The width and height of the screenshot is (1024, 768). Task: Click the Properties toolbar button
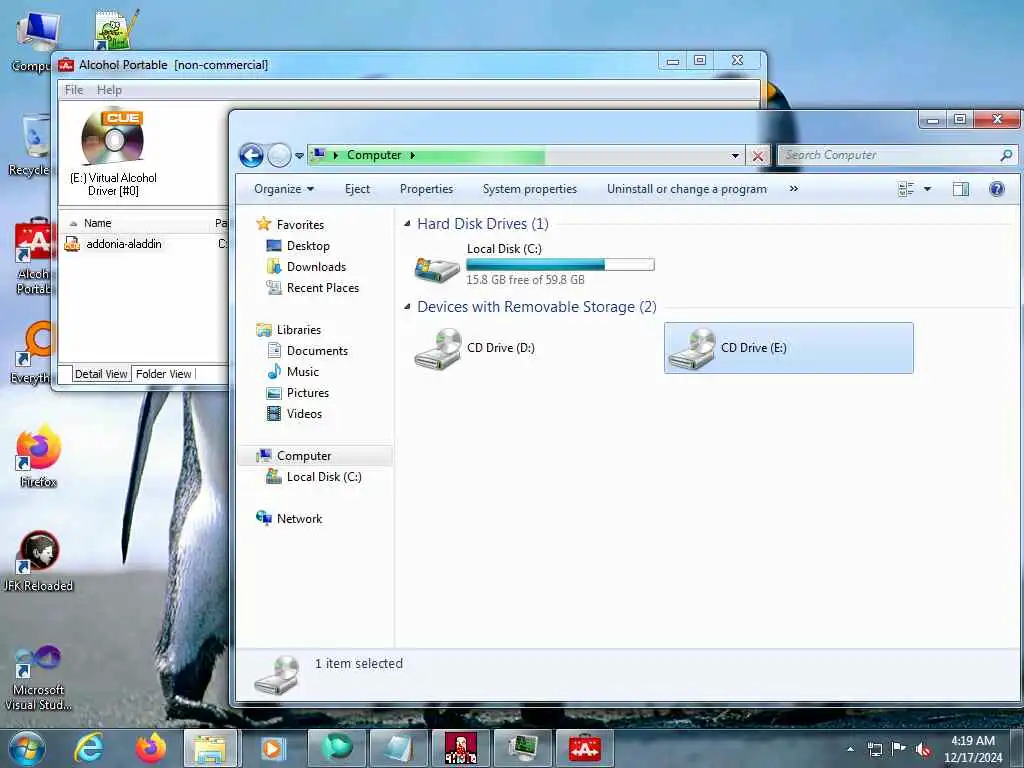[426, 189]
